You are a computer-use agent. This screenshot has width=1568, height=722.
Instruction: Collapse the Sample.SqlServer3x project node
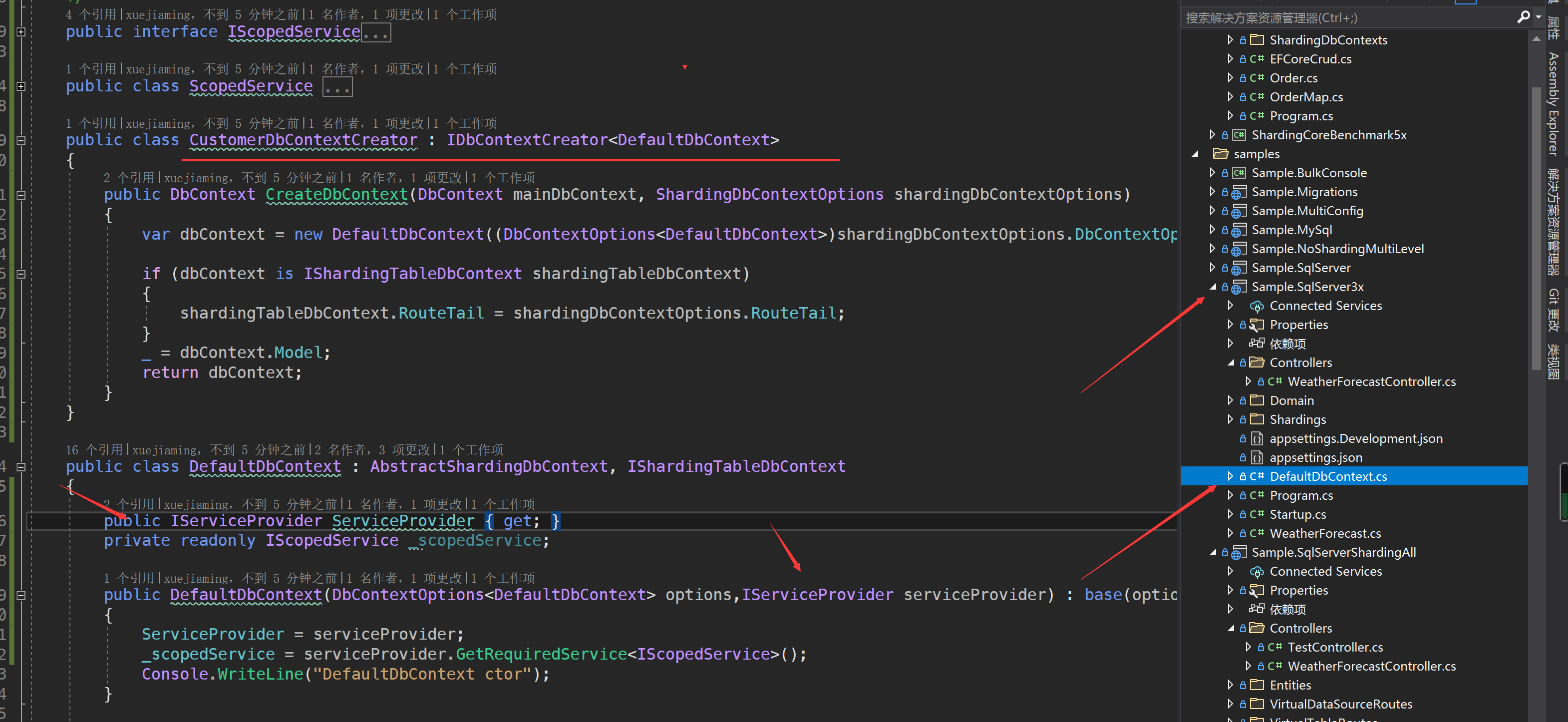click(1213, 287)
